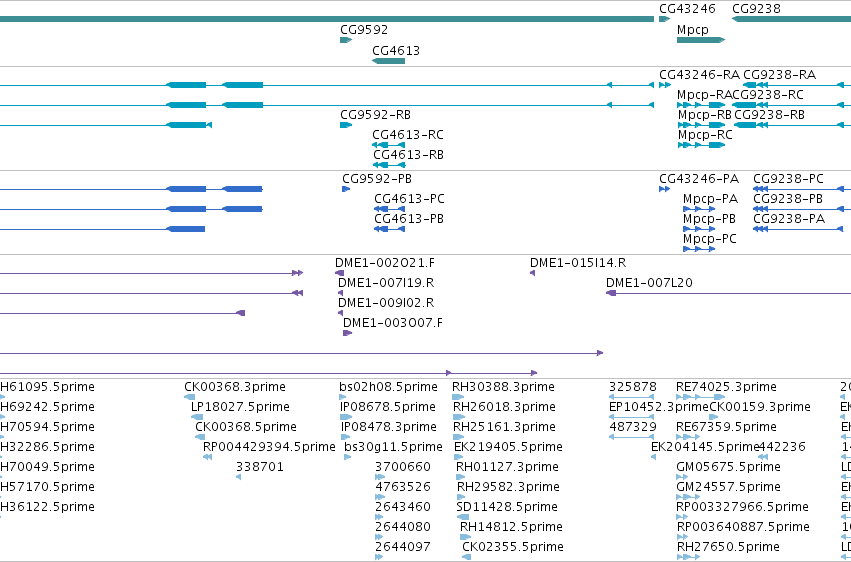Click EST IP08678.5prime label
This screenshot has width=851, height=562.
[x=389, y=407]
